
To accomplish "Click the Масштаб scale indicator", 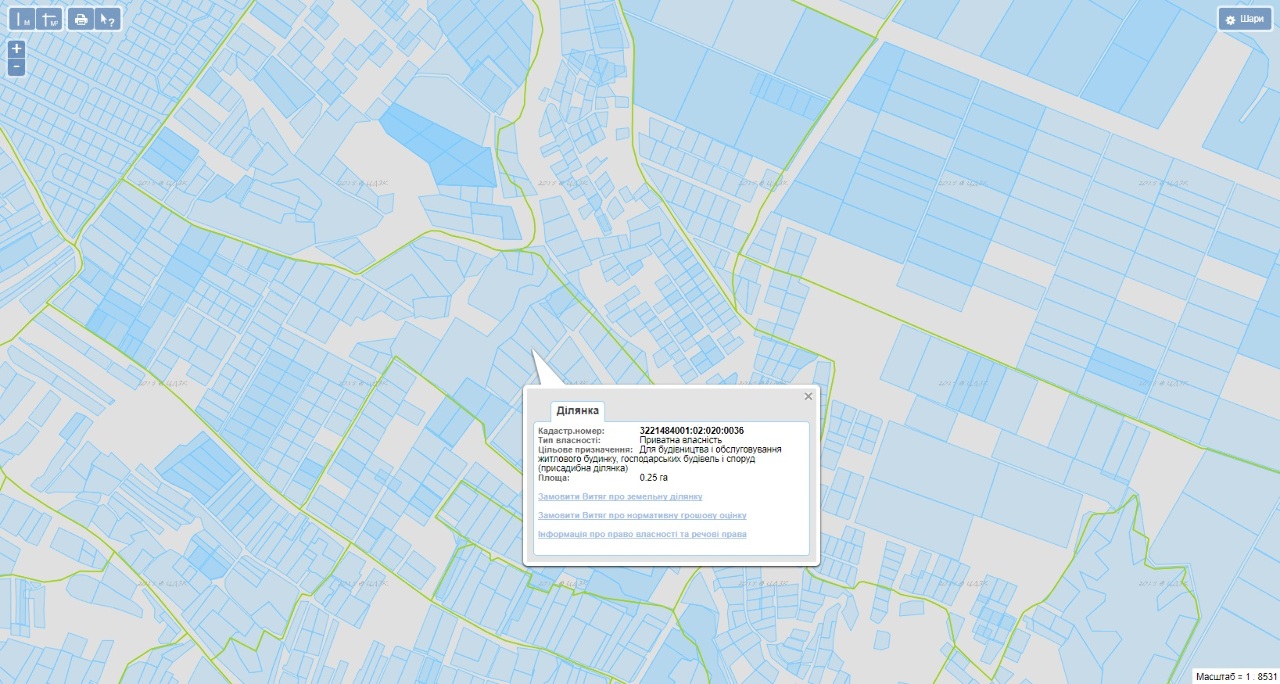I will click(1237, 677).
